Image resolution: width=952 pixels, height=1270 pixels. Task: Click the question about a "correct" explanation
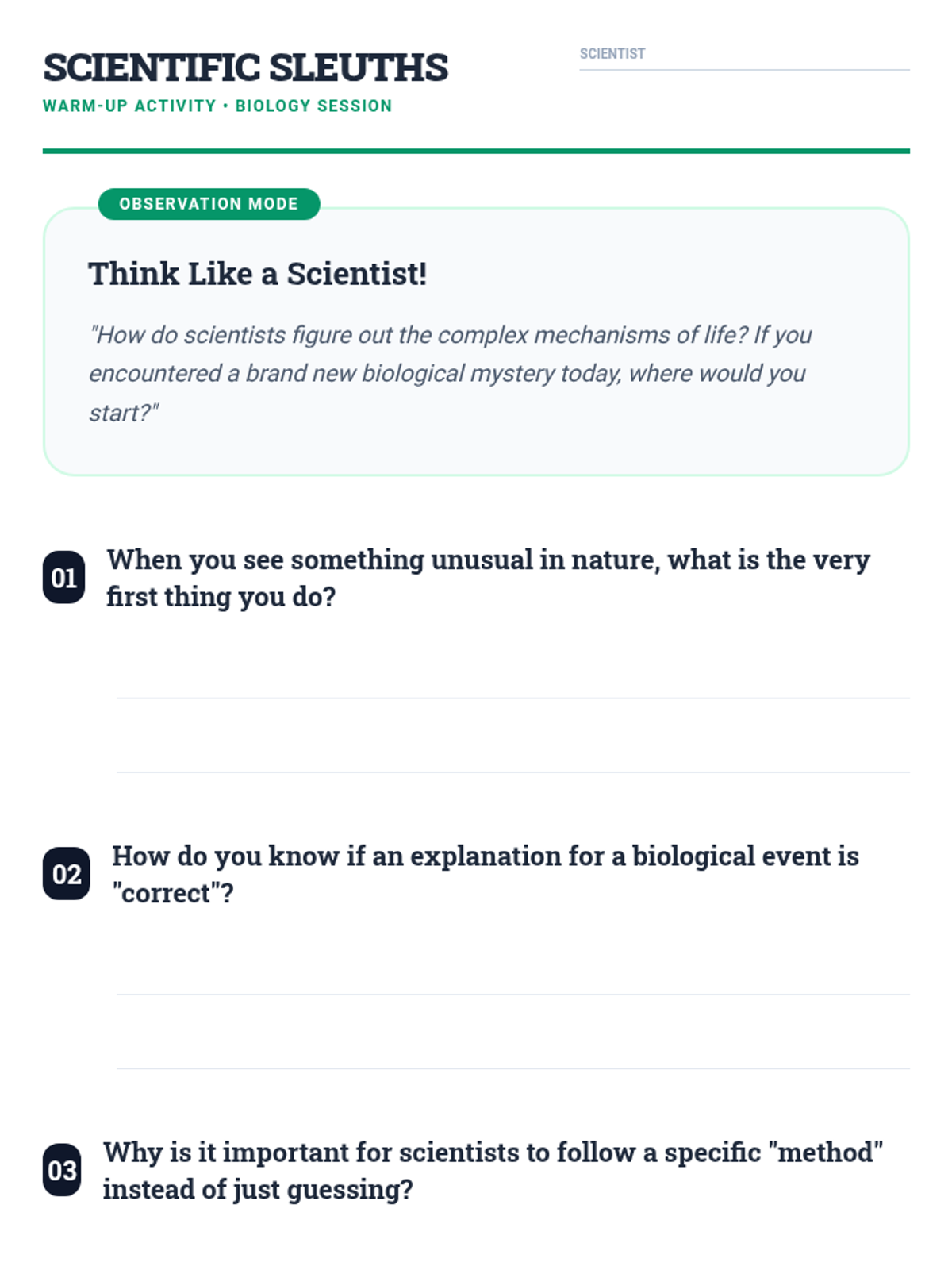coord(485,874)
